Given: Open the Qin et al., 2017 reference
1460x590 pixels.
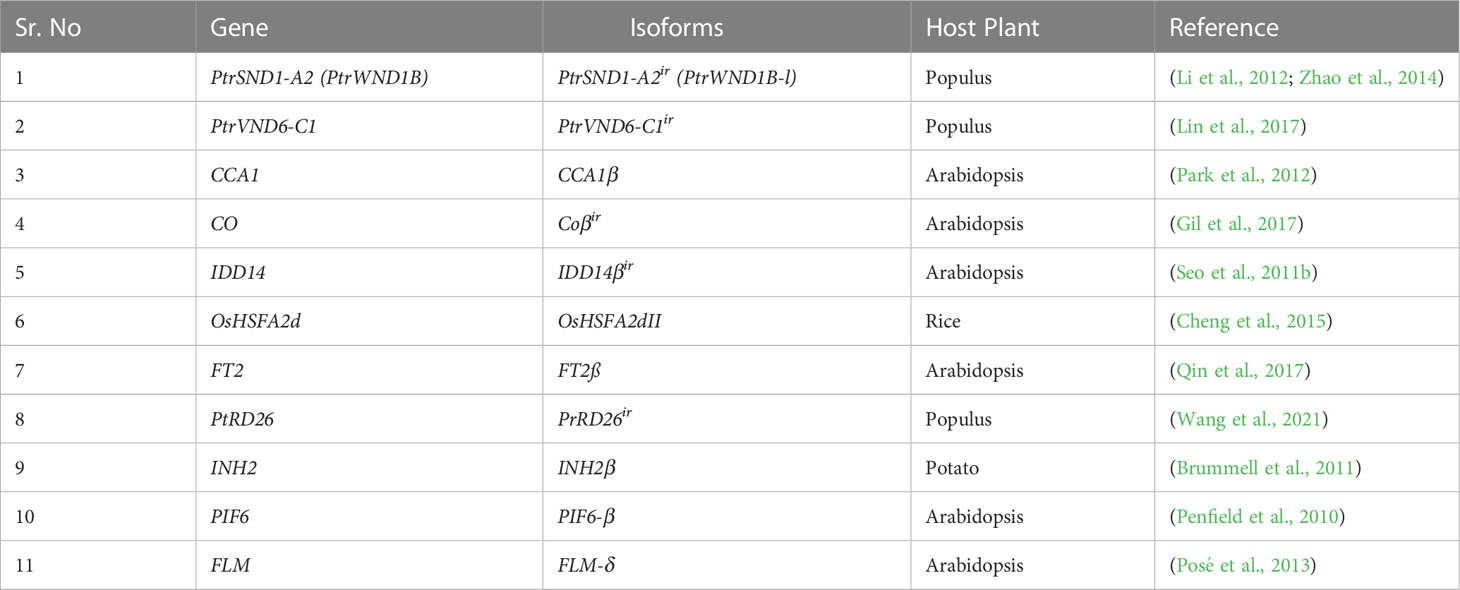Looking at the screenshot, I should (x=1236, y=370).
